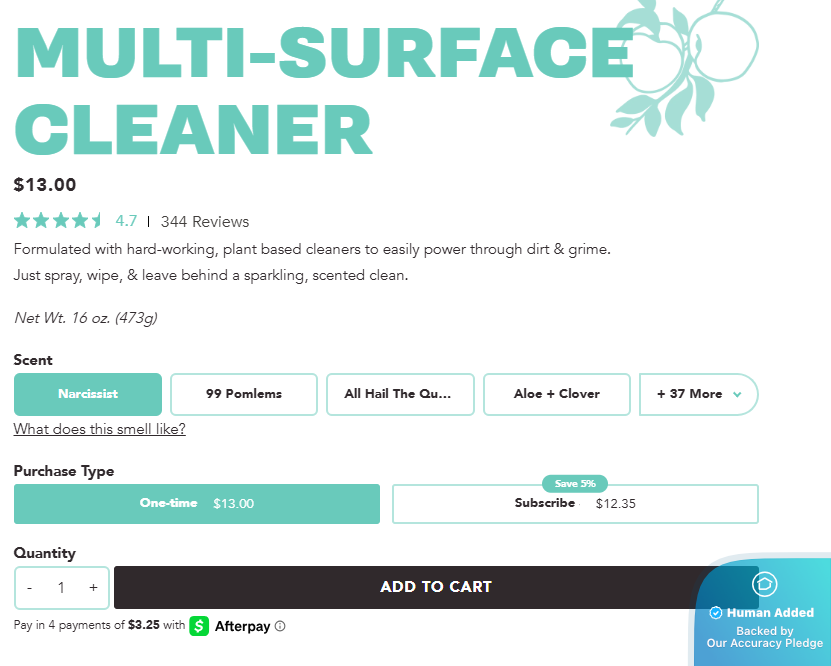Click the checkmark beside Human Added
This screenshot has width=831, height=666.
(716, 613)
